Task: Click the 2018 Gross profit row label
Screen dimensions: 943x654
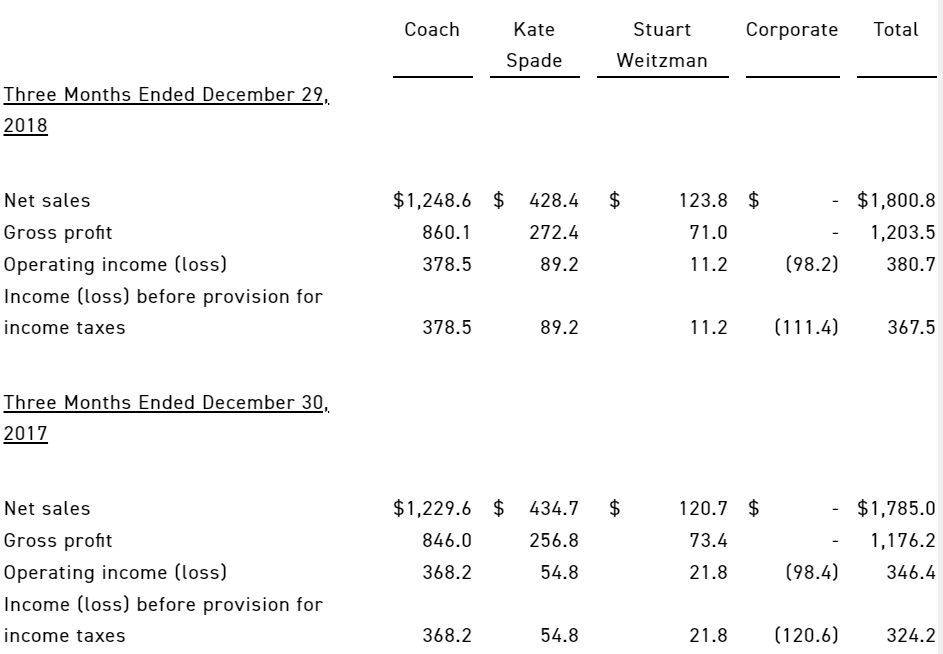Action: pos(58,233)
